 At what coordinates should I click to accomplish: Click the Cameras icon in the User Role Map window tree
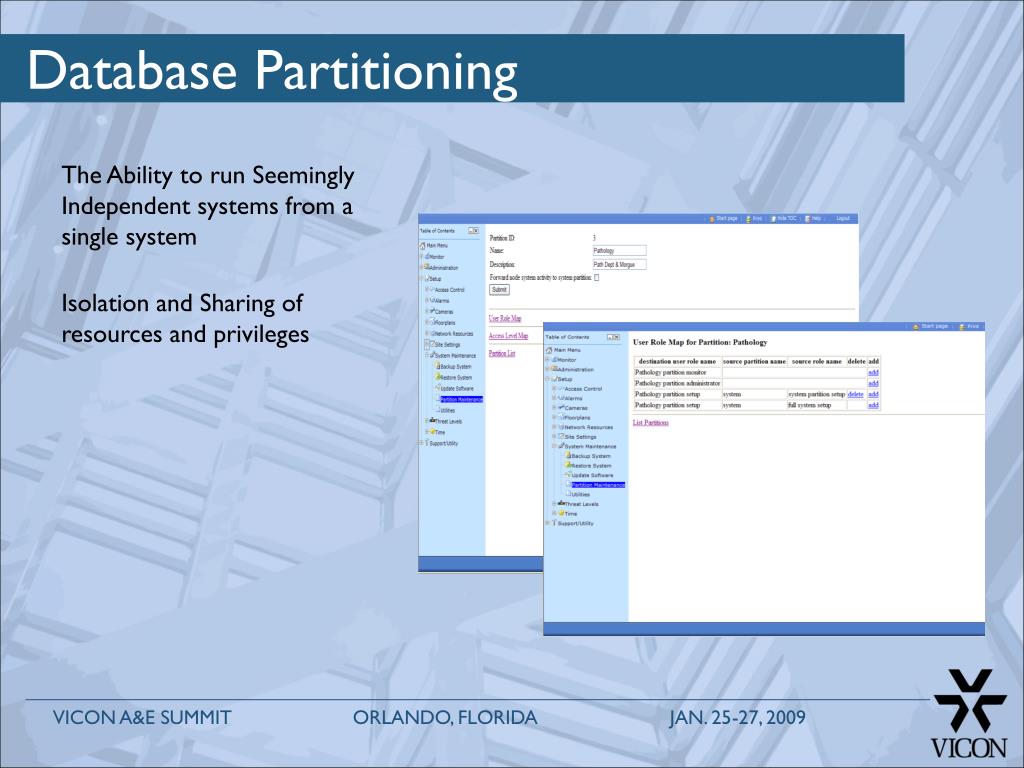coord(561,408)
